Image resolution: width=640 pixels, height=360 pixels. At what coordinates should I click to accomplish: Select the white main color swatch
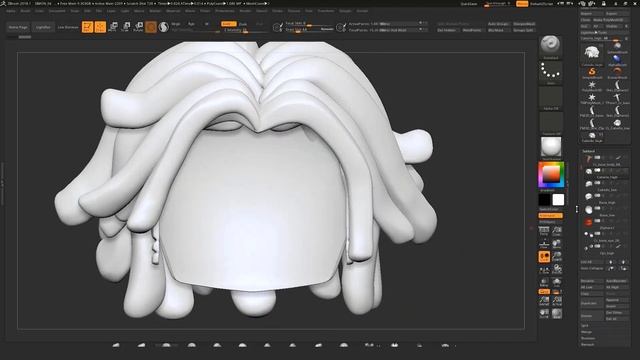(558, 200)
